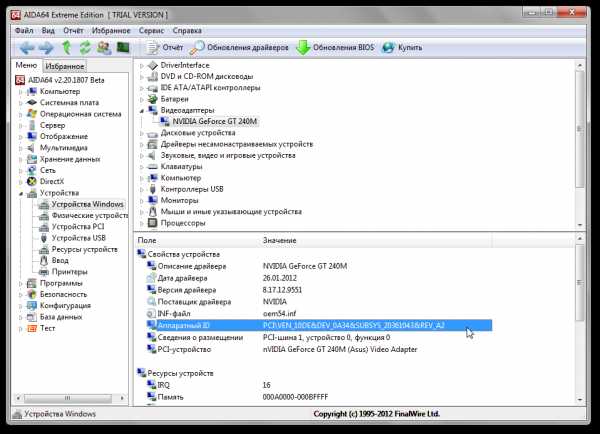The image size is (600, 434).
Task: Click left tree horizontal scrollbar
Action: click(x=70, y=398)
